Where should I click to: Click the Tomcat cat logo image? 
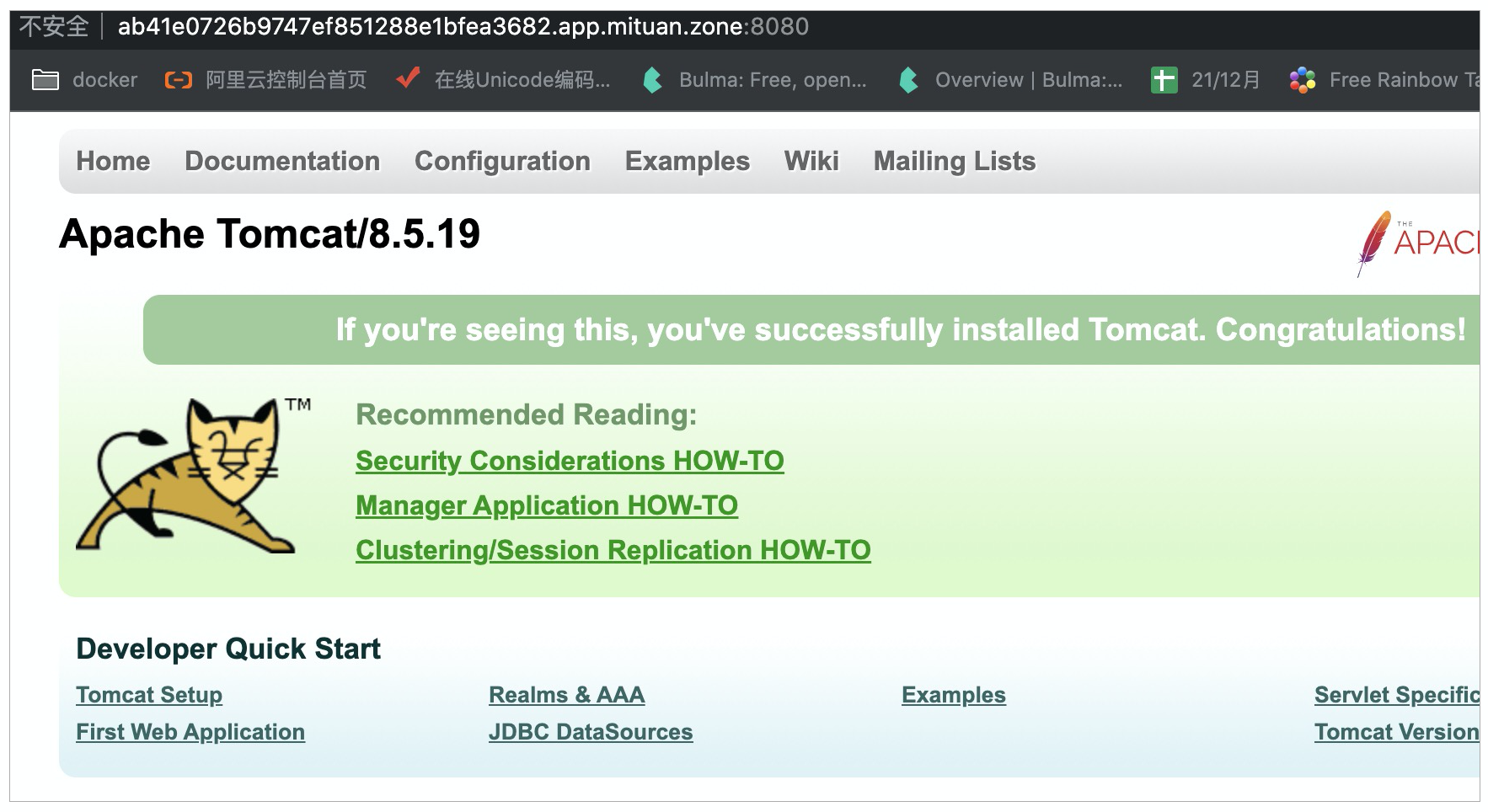pos(194,476)
